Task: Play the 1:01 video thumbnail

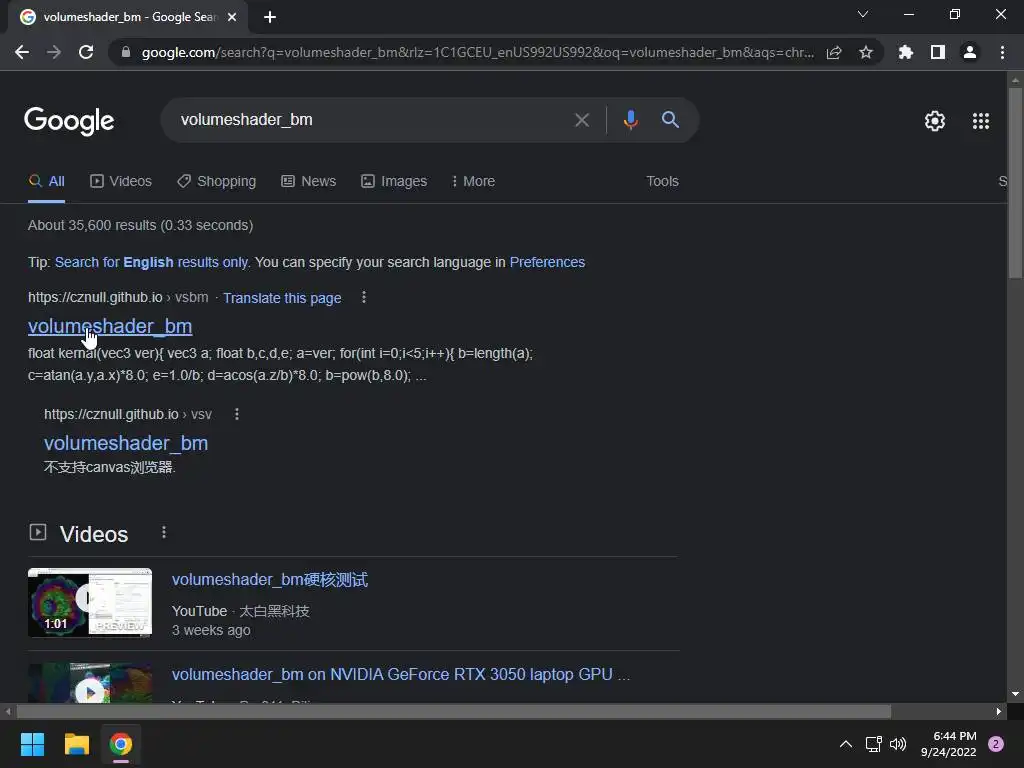Action: (x=89, y=602)
